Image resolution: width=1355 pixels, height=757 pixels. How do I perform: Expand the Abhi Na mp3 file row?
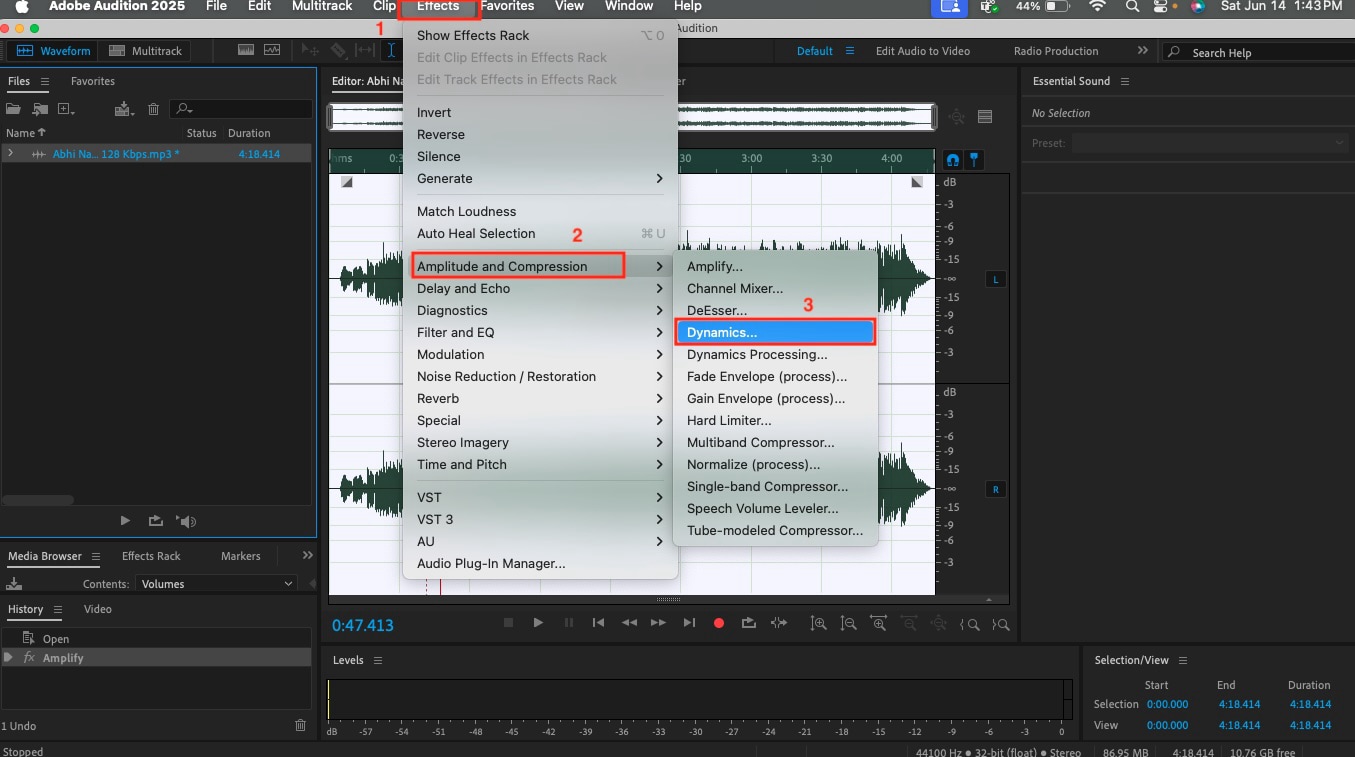[x=10, y=153]
